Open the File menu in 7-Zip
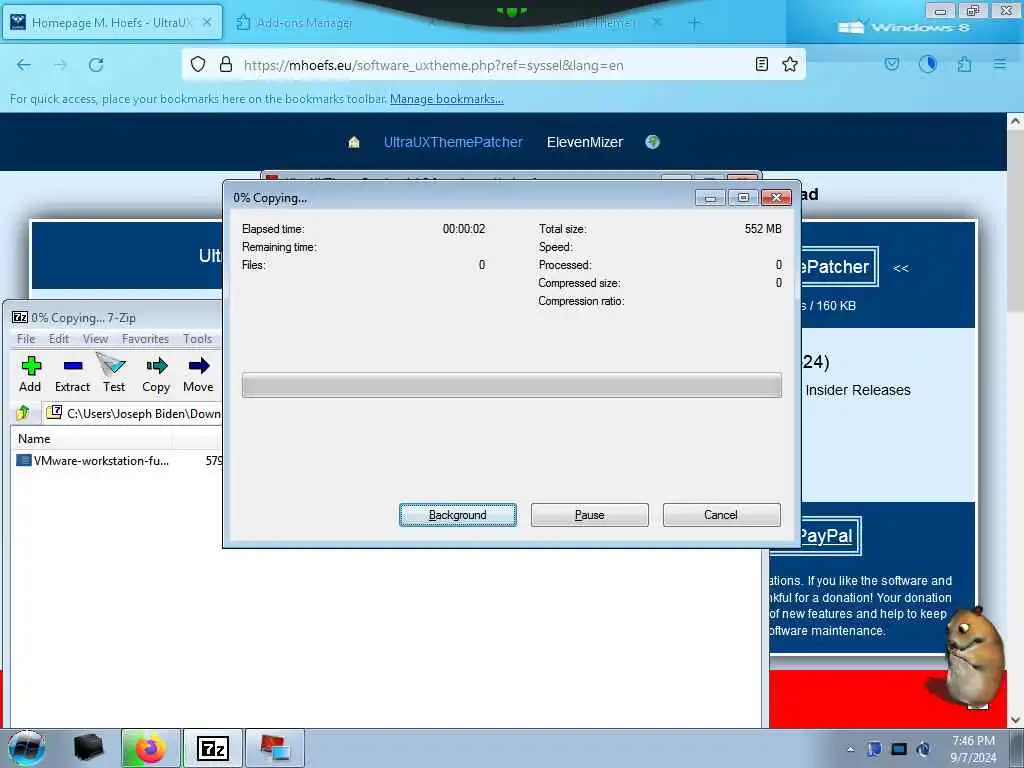The image size is (1024, 768). [x=26, y=338]
